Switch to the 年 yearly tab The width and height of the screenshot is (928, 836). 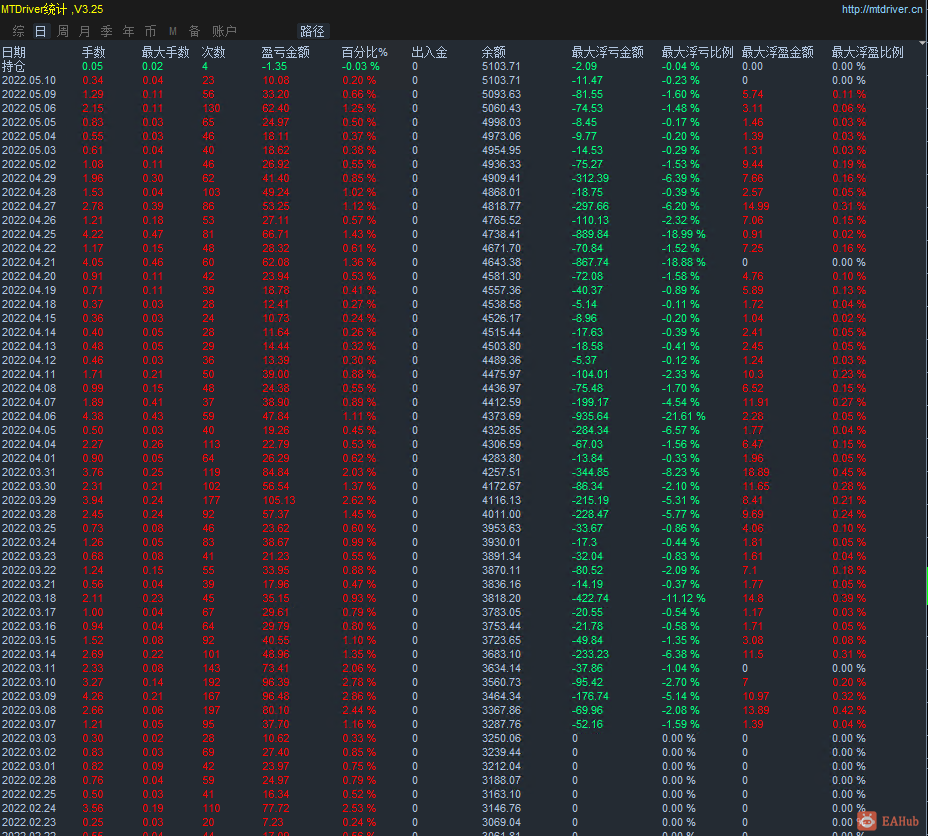pos(128,31)
